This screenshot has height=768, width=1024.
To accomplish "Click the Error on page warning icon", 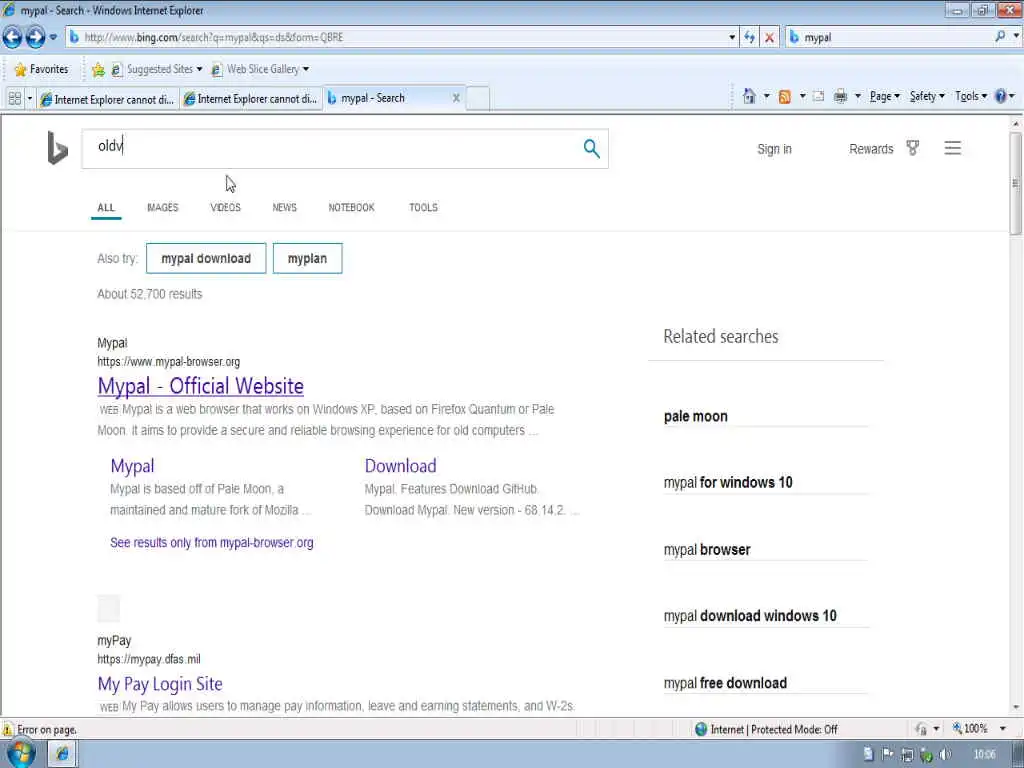I will [x=7, y=729].
